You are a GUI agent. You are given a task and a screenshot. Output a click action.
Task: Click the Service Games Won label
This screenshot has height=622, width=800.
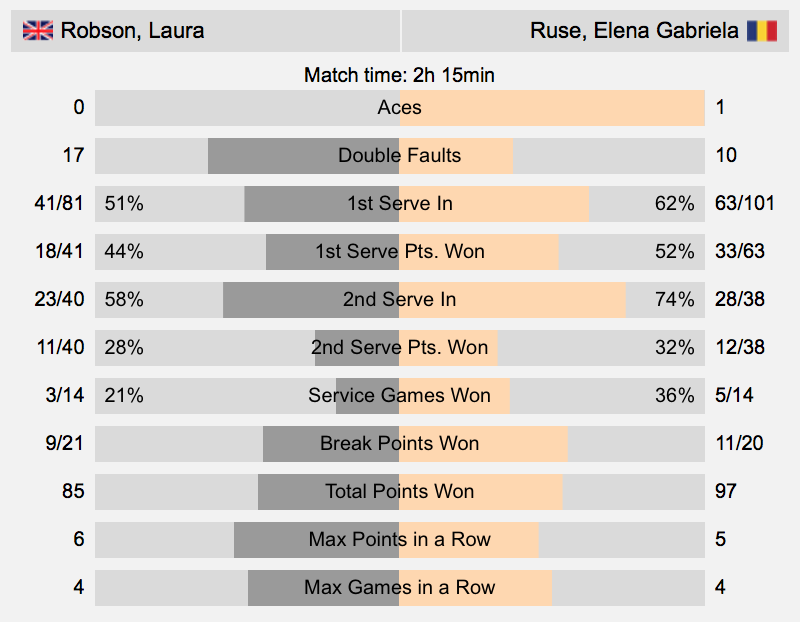tap(399, 395)
